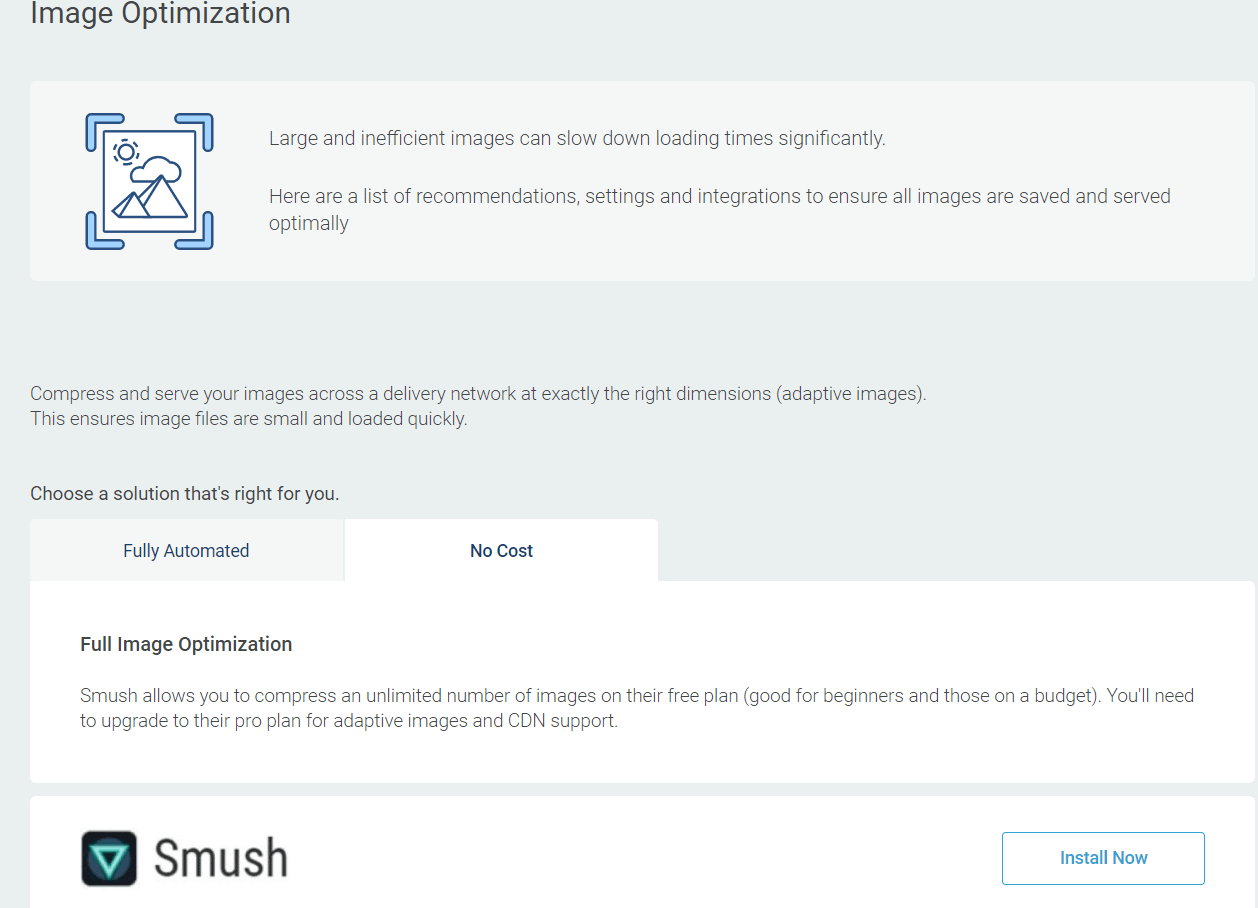Switch to the Fully Automated tab

click(x=186, y=551)
